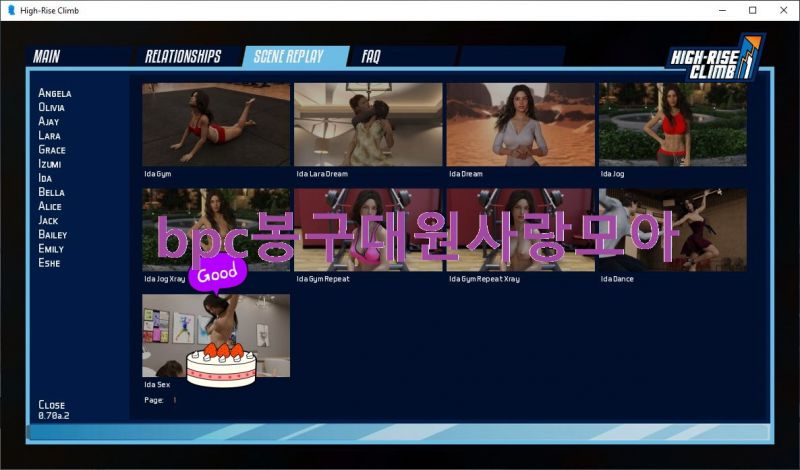Image resolution: width=800 pixels, height=470 pixels.
Task: Switch to the Main tab
Action: pyautogui.click(x=46, y=56)
